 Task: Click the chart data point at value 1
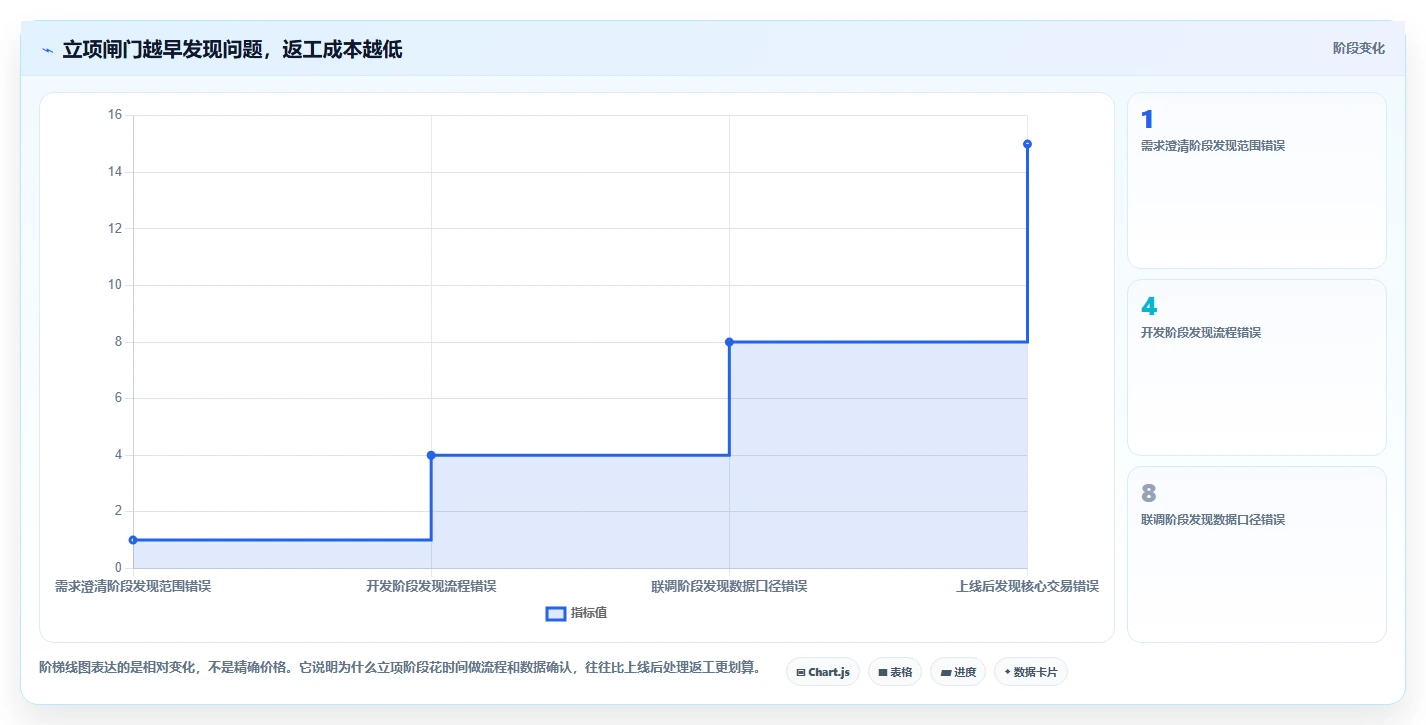pos(133,540)
